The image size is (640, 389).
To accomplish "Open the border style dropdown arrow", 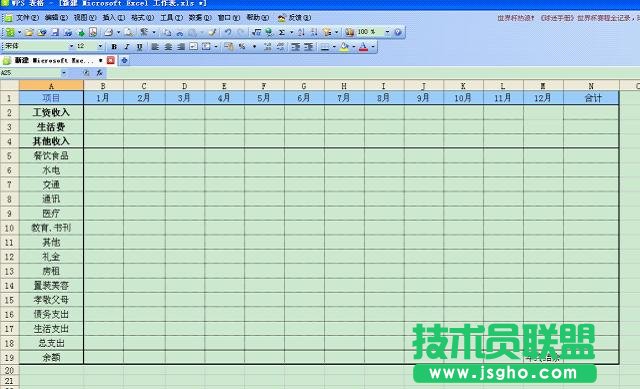I will click(x=334, y=47).
